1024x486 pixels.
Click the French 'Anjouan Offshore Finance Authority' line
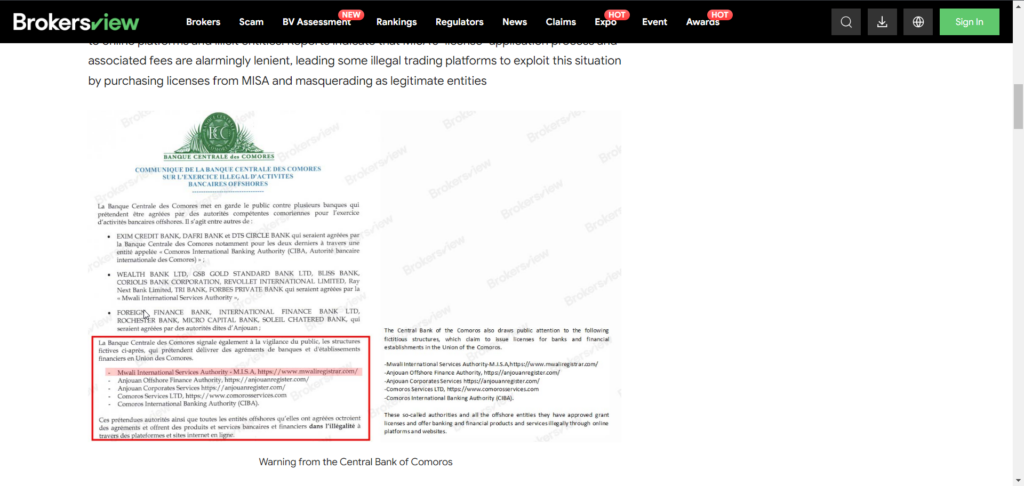[212, 380]
